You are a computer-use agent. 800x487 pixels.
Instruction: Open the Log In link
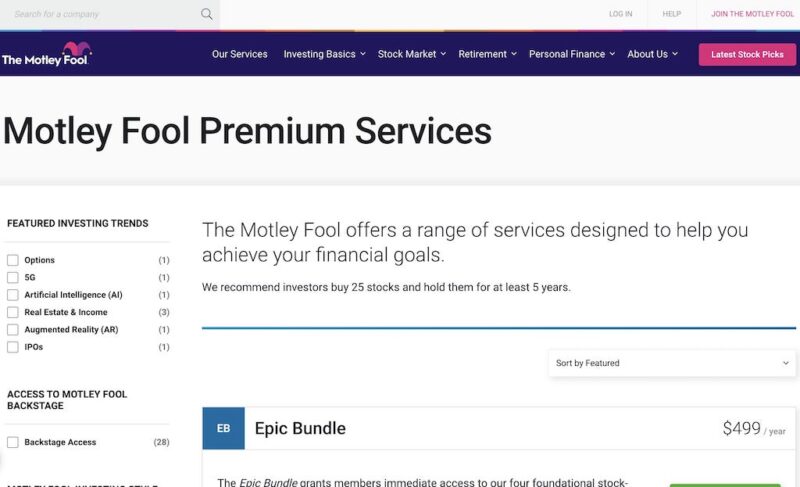(x=620, y=14)
